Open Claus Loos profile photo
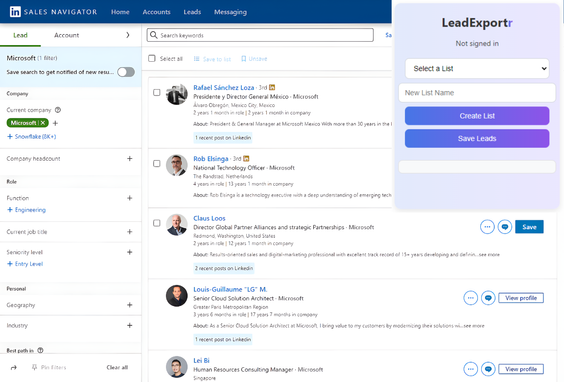 [x=177, y=225]
